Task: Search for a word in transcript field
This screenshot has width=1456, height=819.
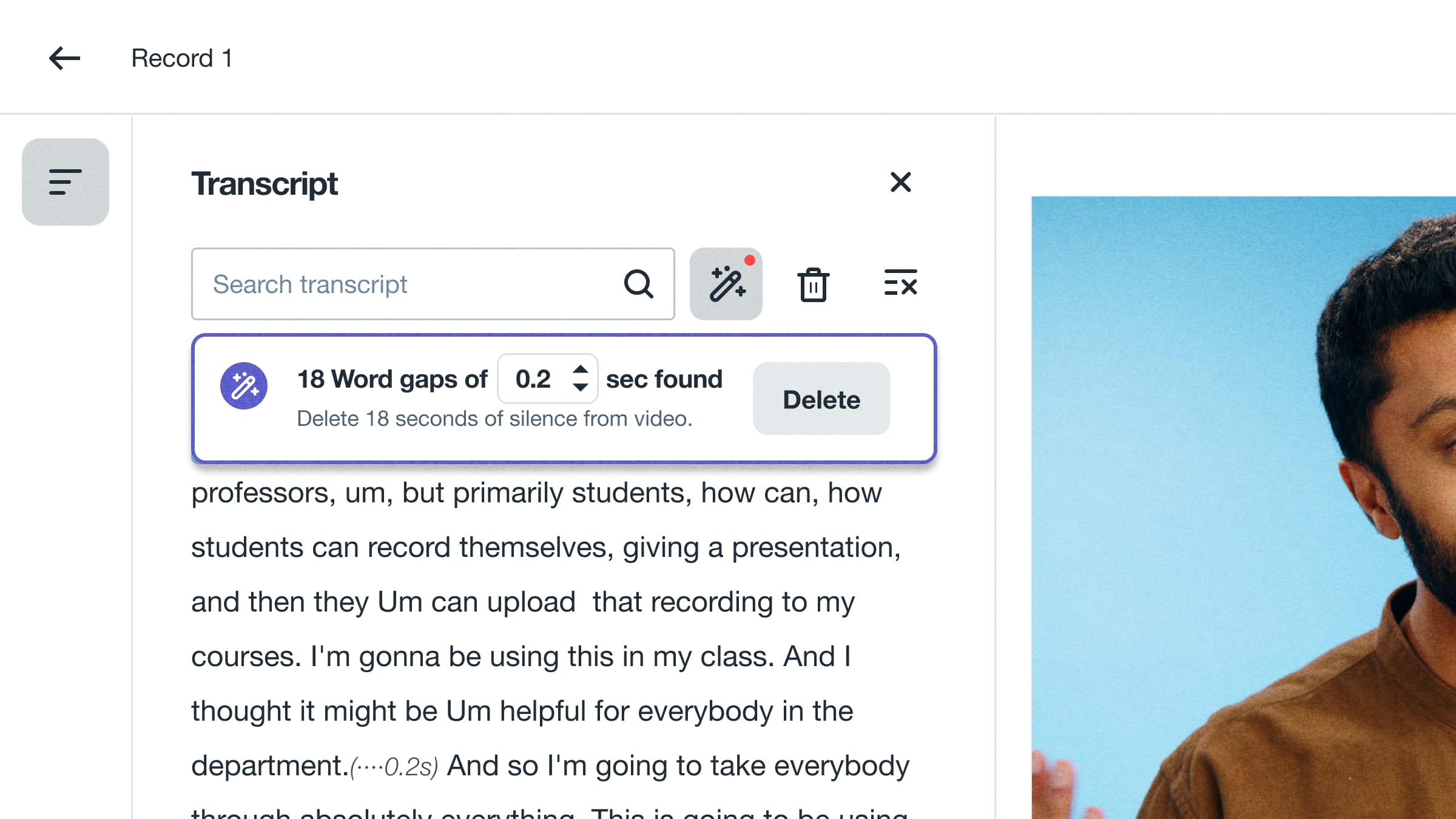Action: click(433, 284)
